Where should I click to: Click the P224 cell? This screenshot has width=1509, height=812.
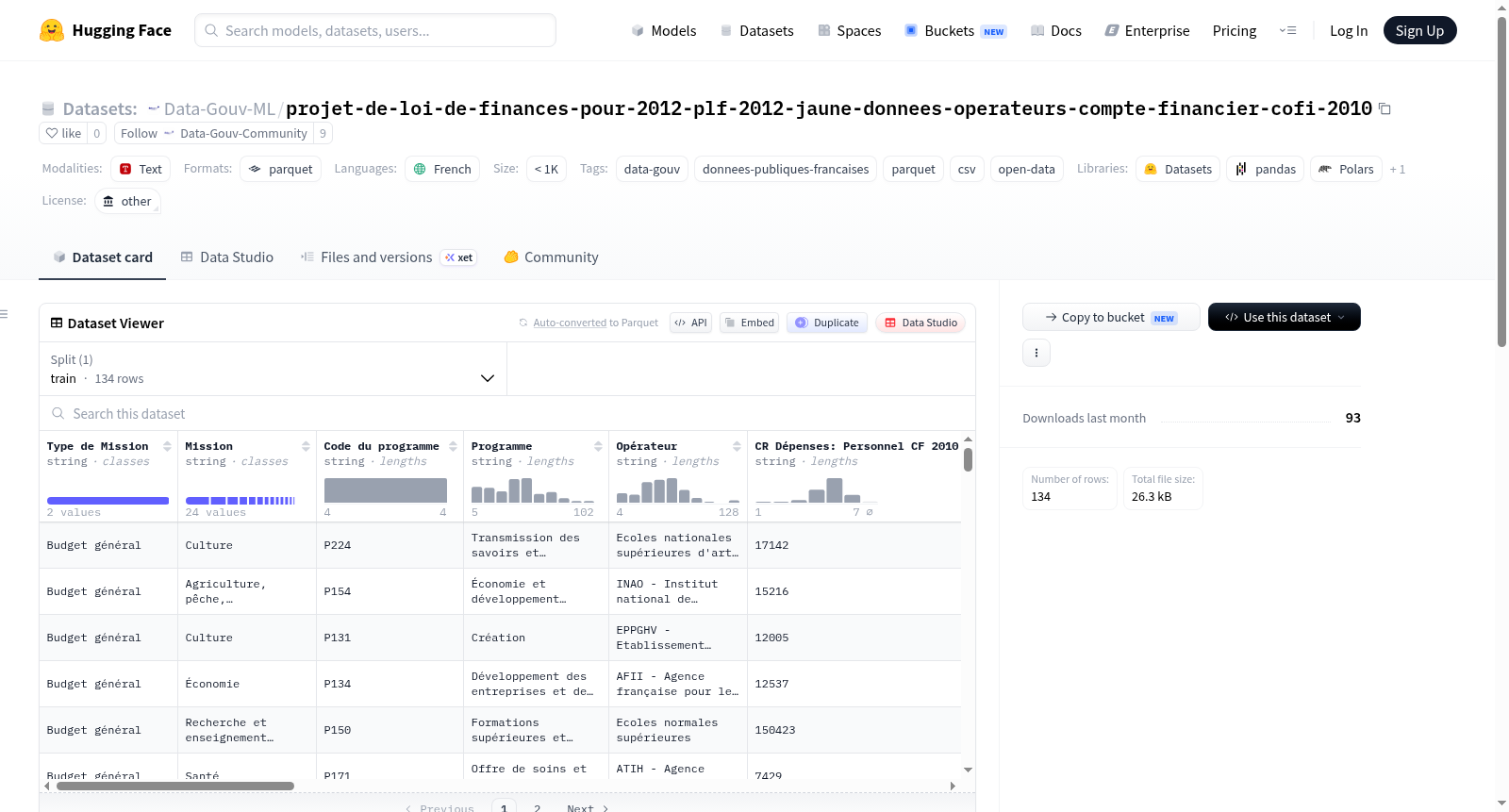pos(390,545)
